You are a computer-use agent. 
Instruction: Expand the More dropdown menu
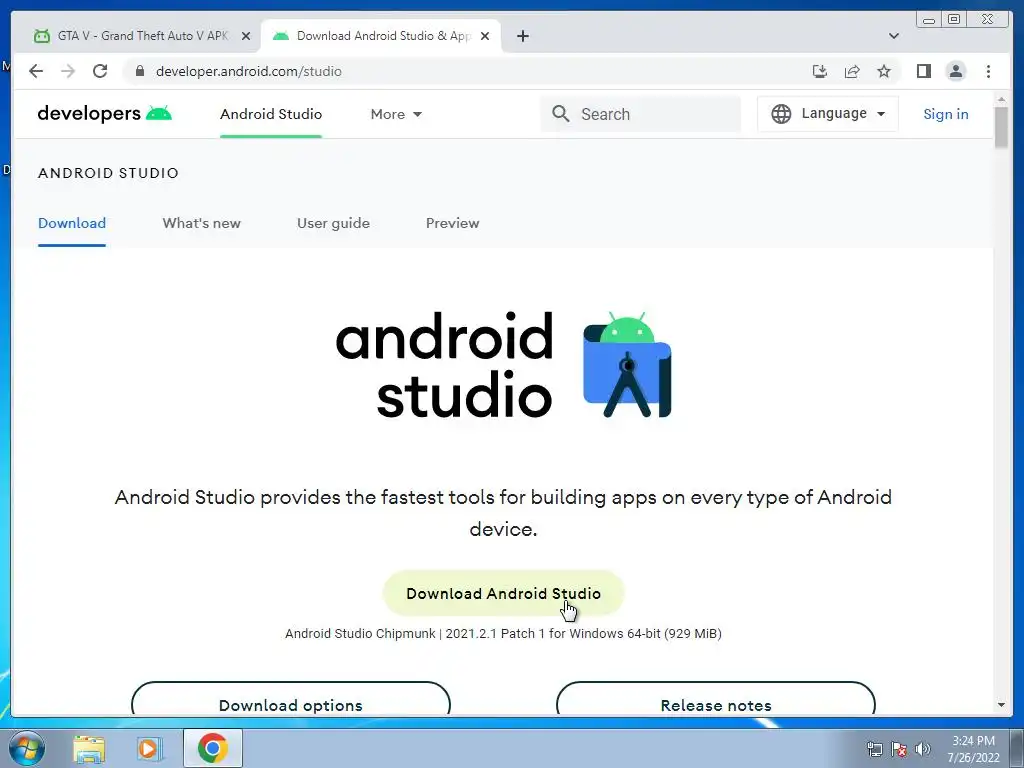tap(396, 114)
